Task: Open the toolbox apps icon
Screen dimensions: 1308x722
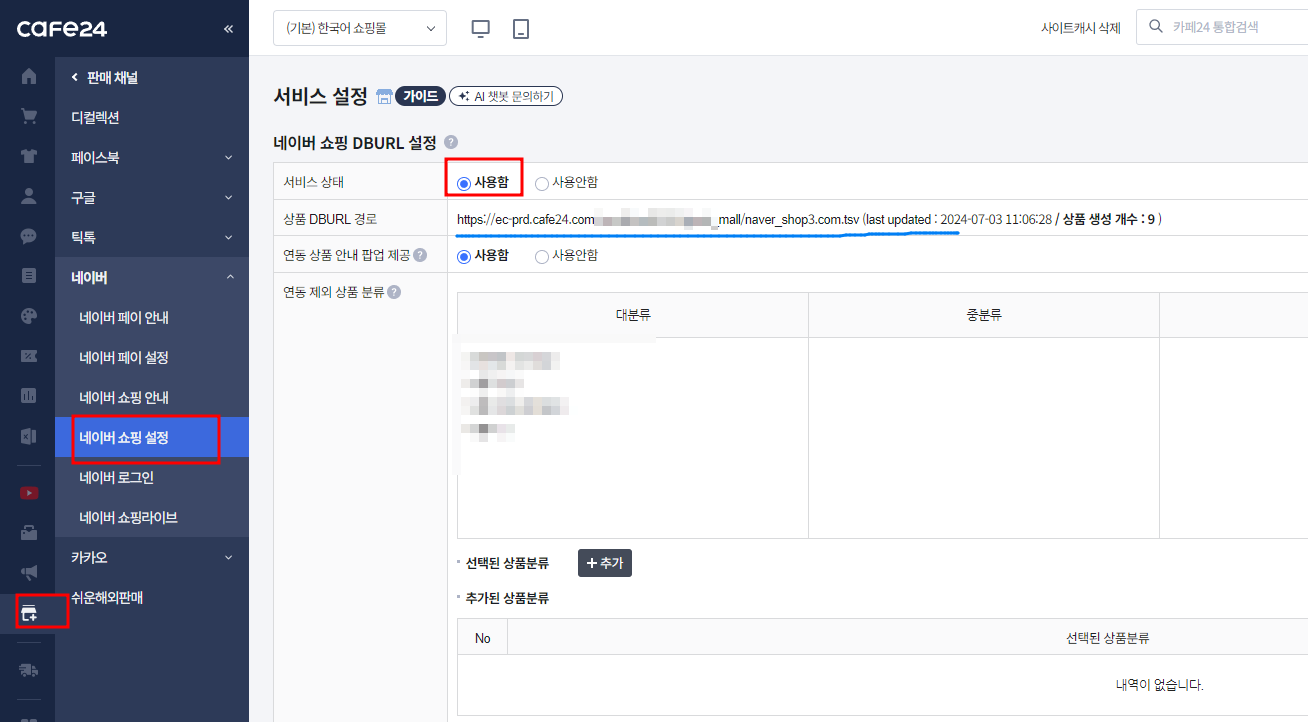Action: pyautogui.click(x=29, y=533)
